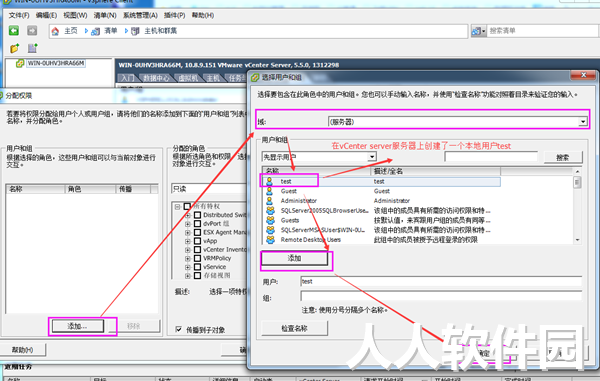Open the 只读 assigned role dropdown
The image size is (600, 381).
[209, 189]
